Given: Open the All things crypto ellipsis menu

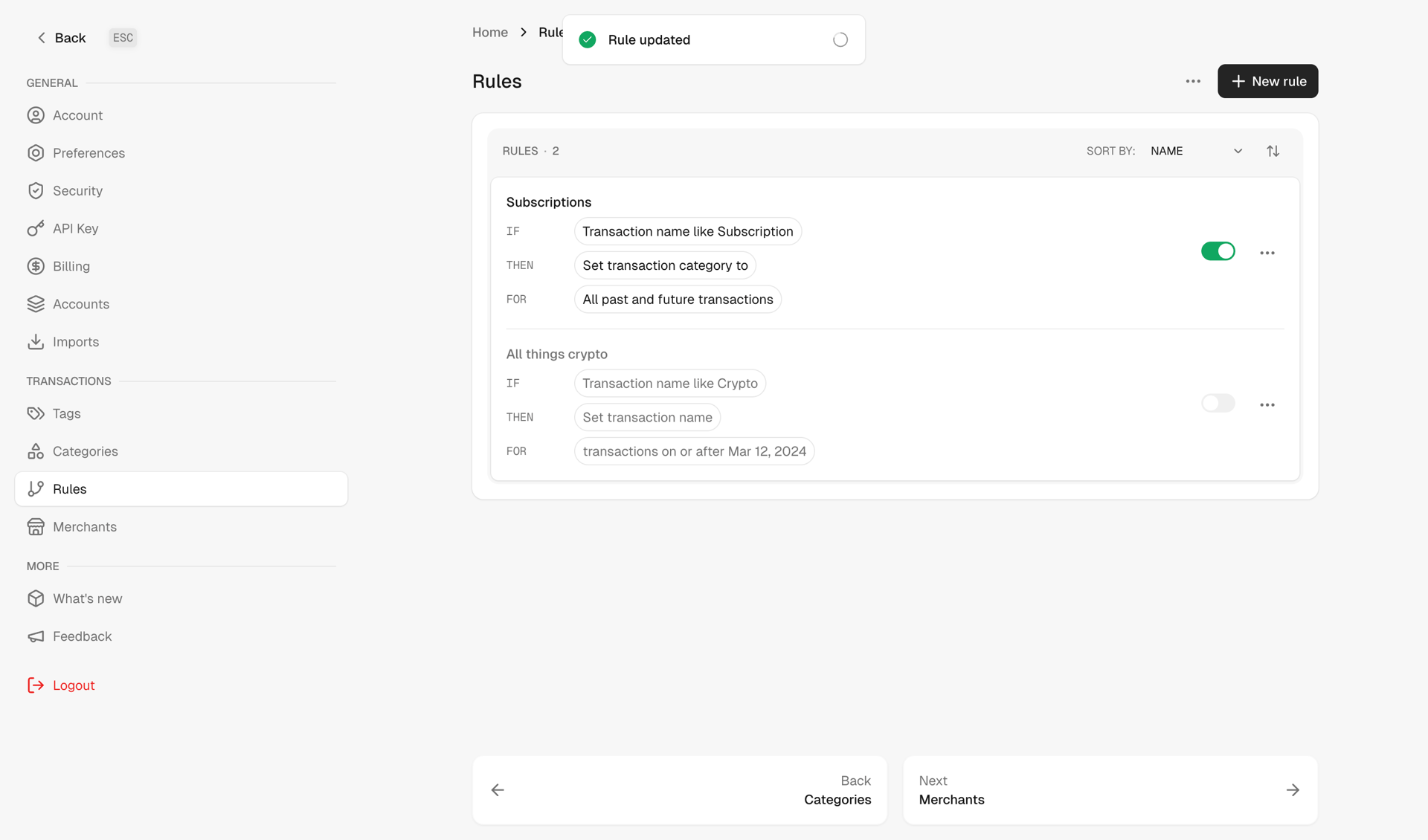Looking at the screenshot, I should [x=1267, y=404].
